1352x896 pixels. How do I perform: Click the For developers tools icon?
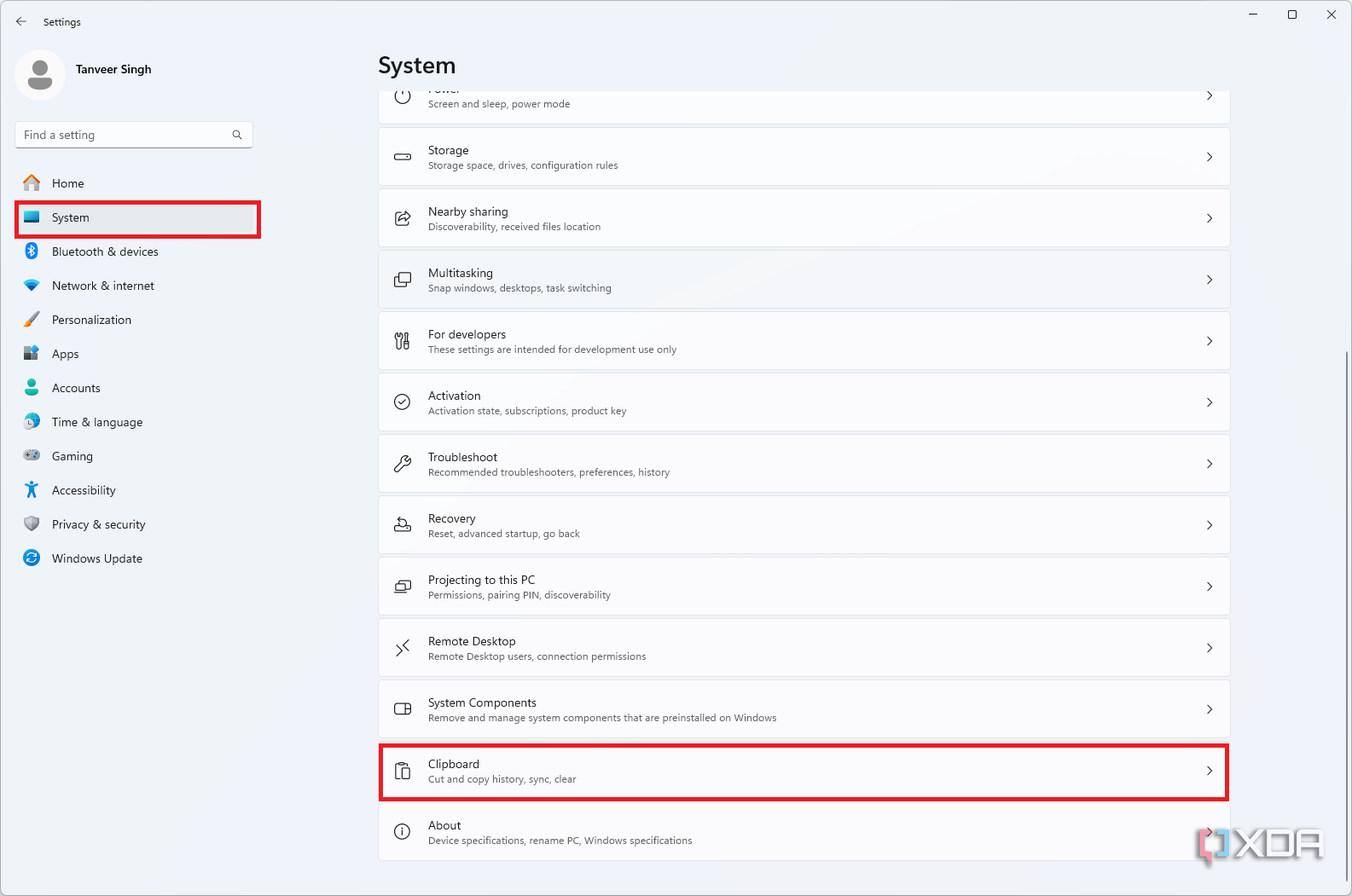click(403, 341)
